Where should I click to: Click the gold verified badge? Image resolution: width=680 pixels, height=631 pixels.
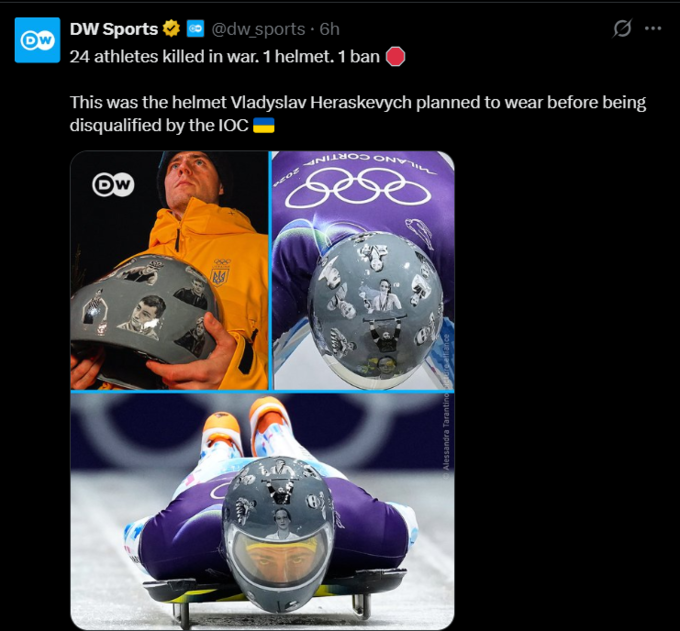click(172, 29)
